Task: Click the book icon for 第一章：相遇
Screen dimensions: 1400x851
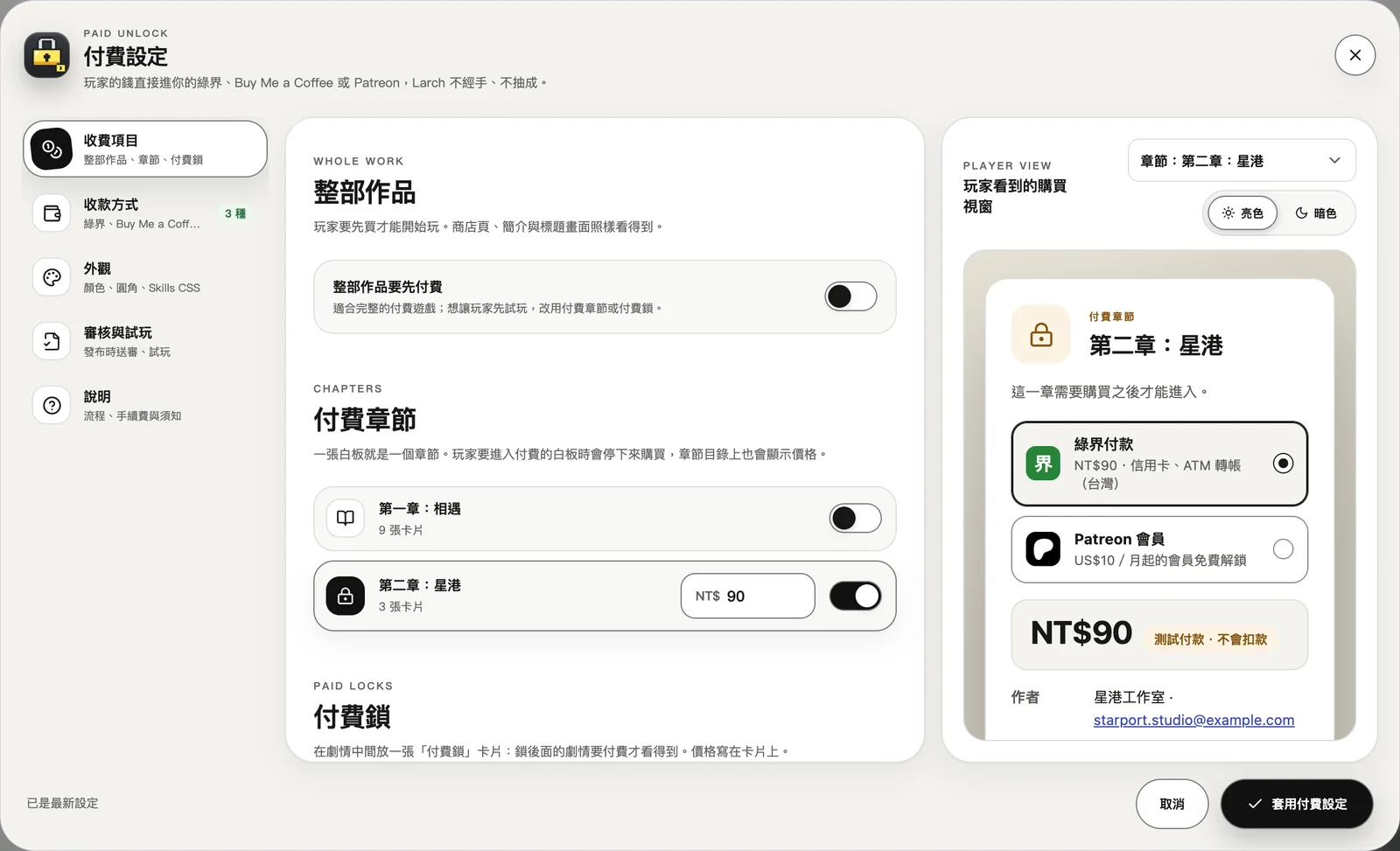Action: pos(346,519)
